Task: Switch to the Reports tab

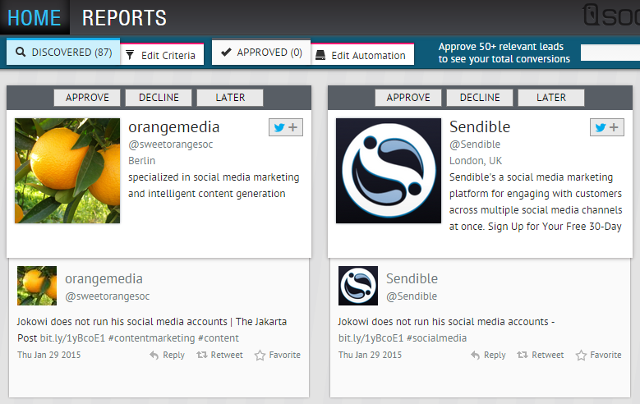Action: click(124, 17)
